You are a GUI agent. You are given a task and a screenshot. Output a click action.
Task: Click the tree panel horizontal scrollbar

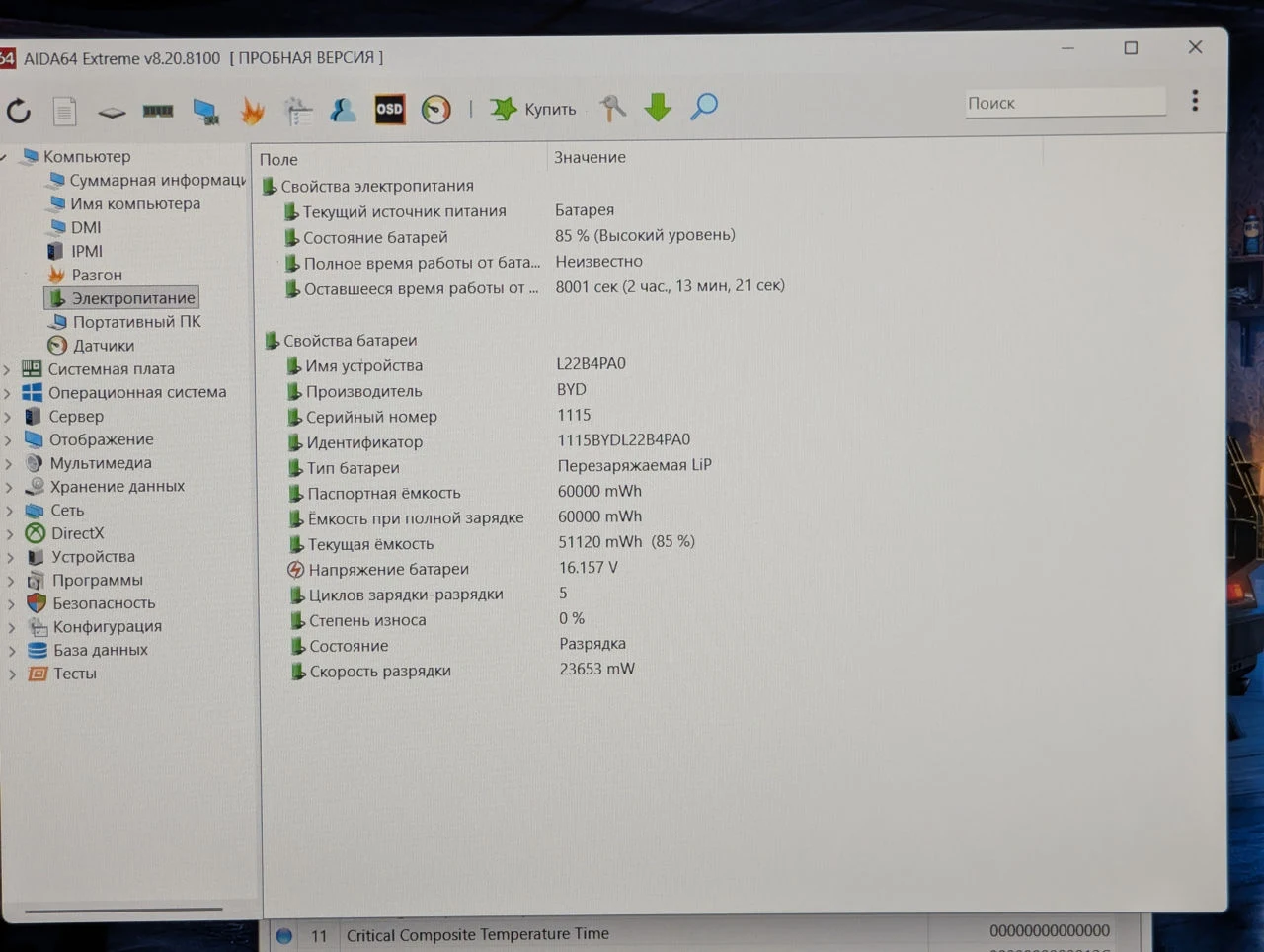coord(123,909)
